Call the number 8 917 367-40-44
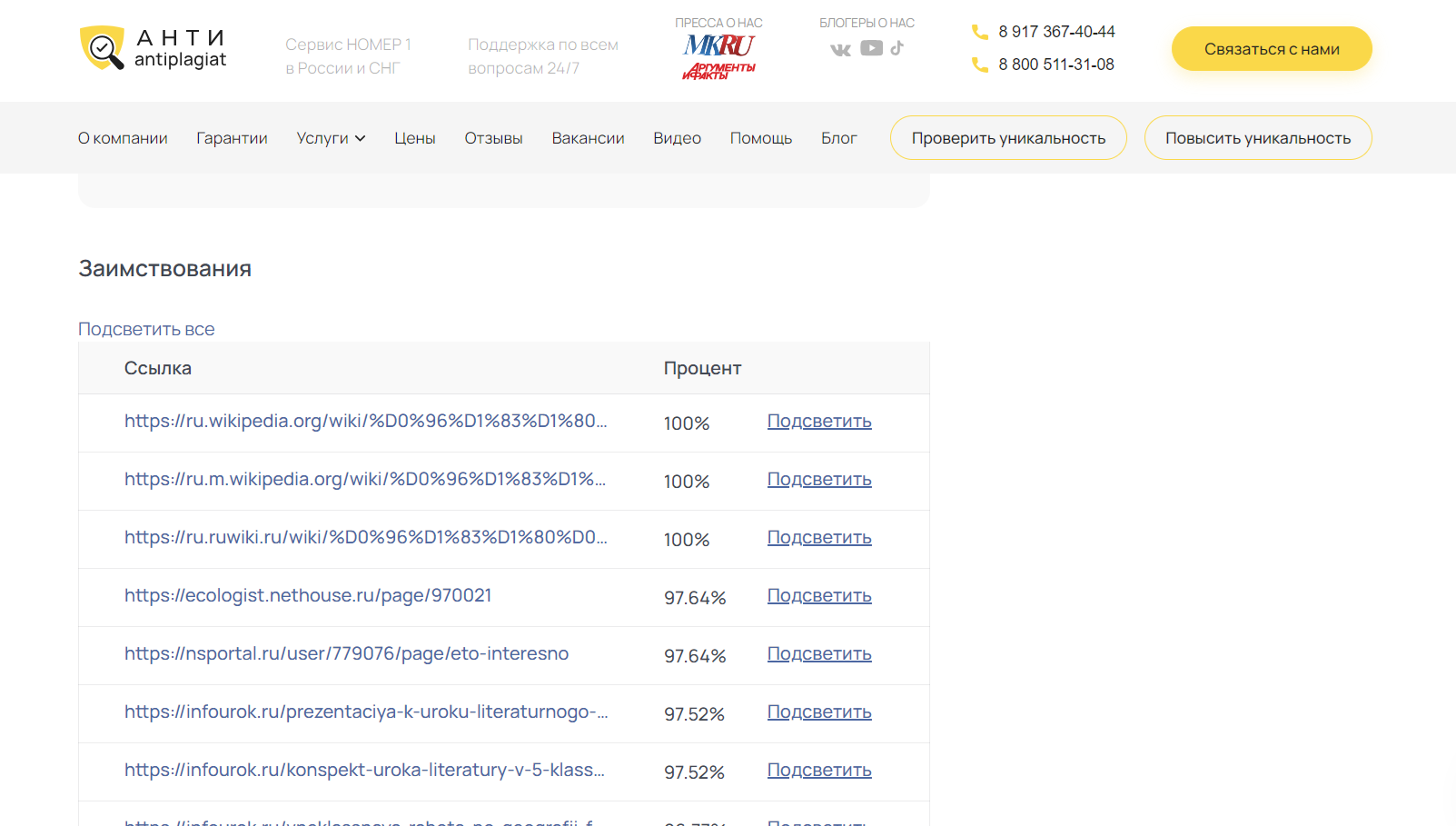The height and width of the screenshot is (826, 1456). pos(1056,32)
